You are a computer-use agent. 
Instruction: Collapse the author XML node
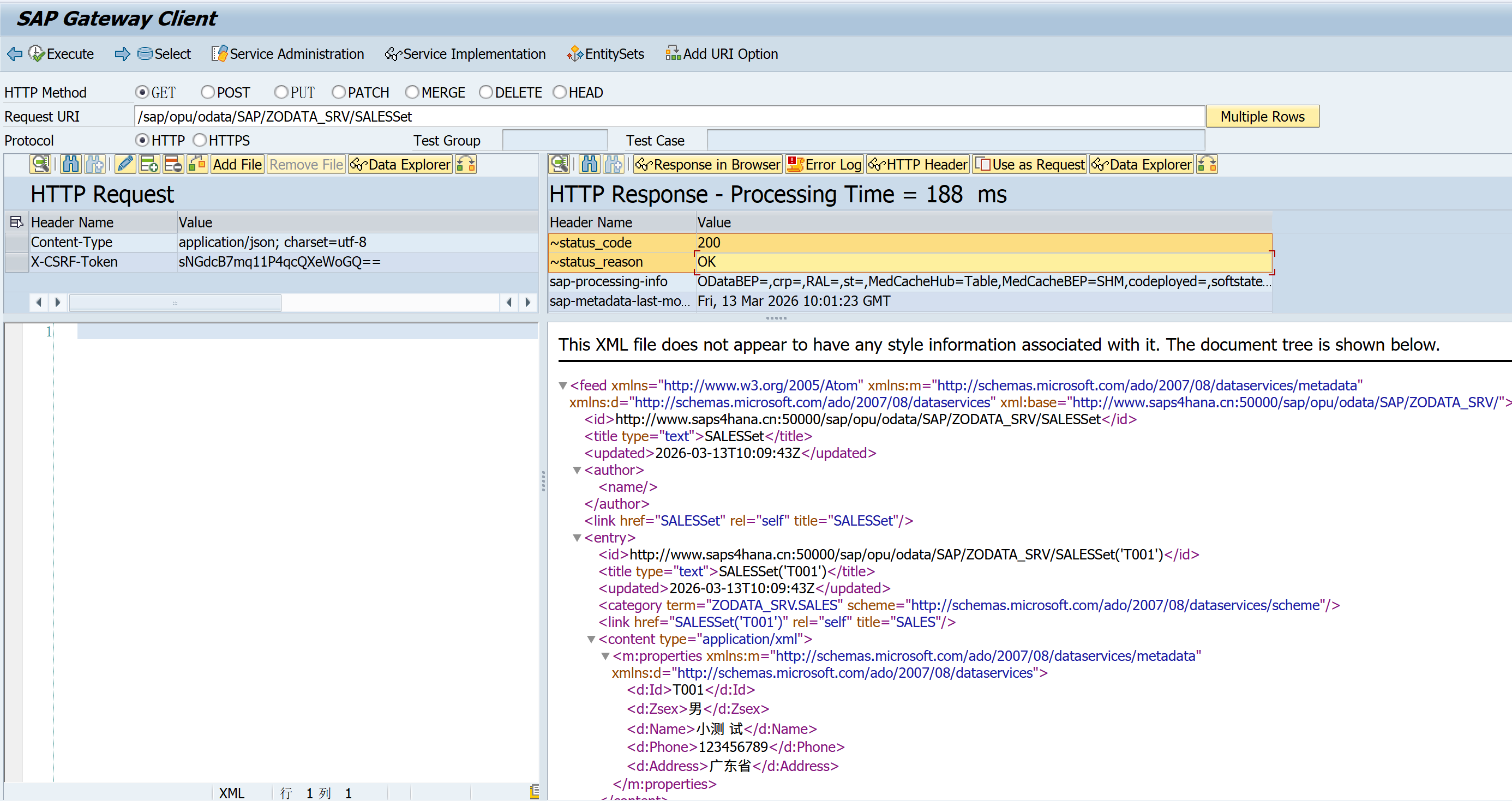[x=577, y=471]
